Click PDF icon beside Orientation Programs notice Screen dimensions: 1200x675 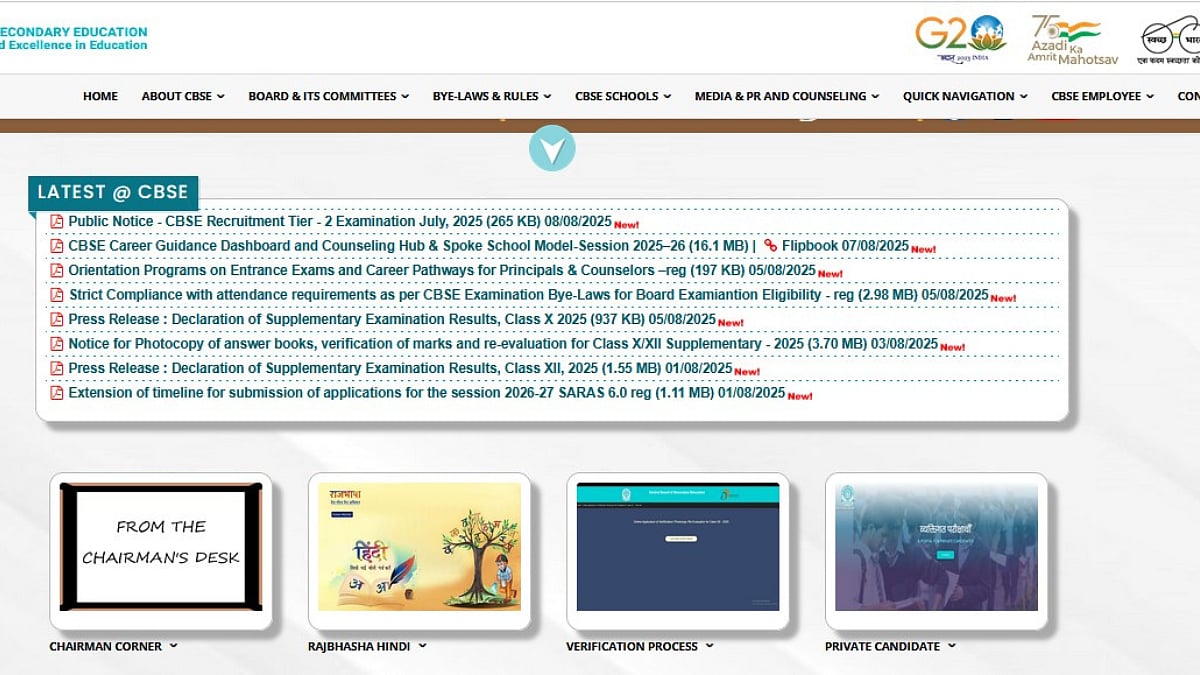[57, 270]
